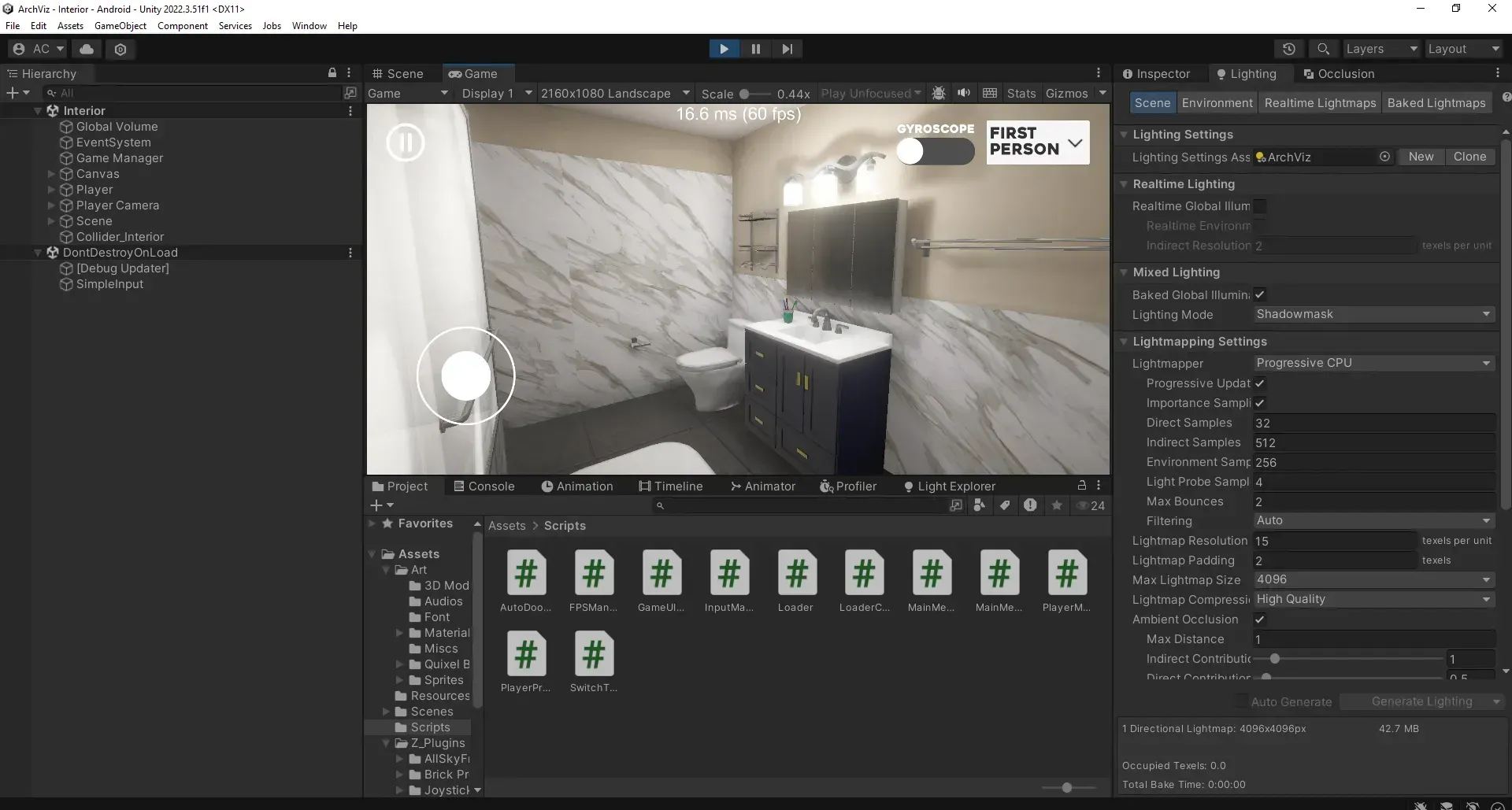Open the resolution 2160x1080 Landscape dropdown
The height and width of the screenshot is (810, 1512).
(615, 93)
